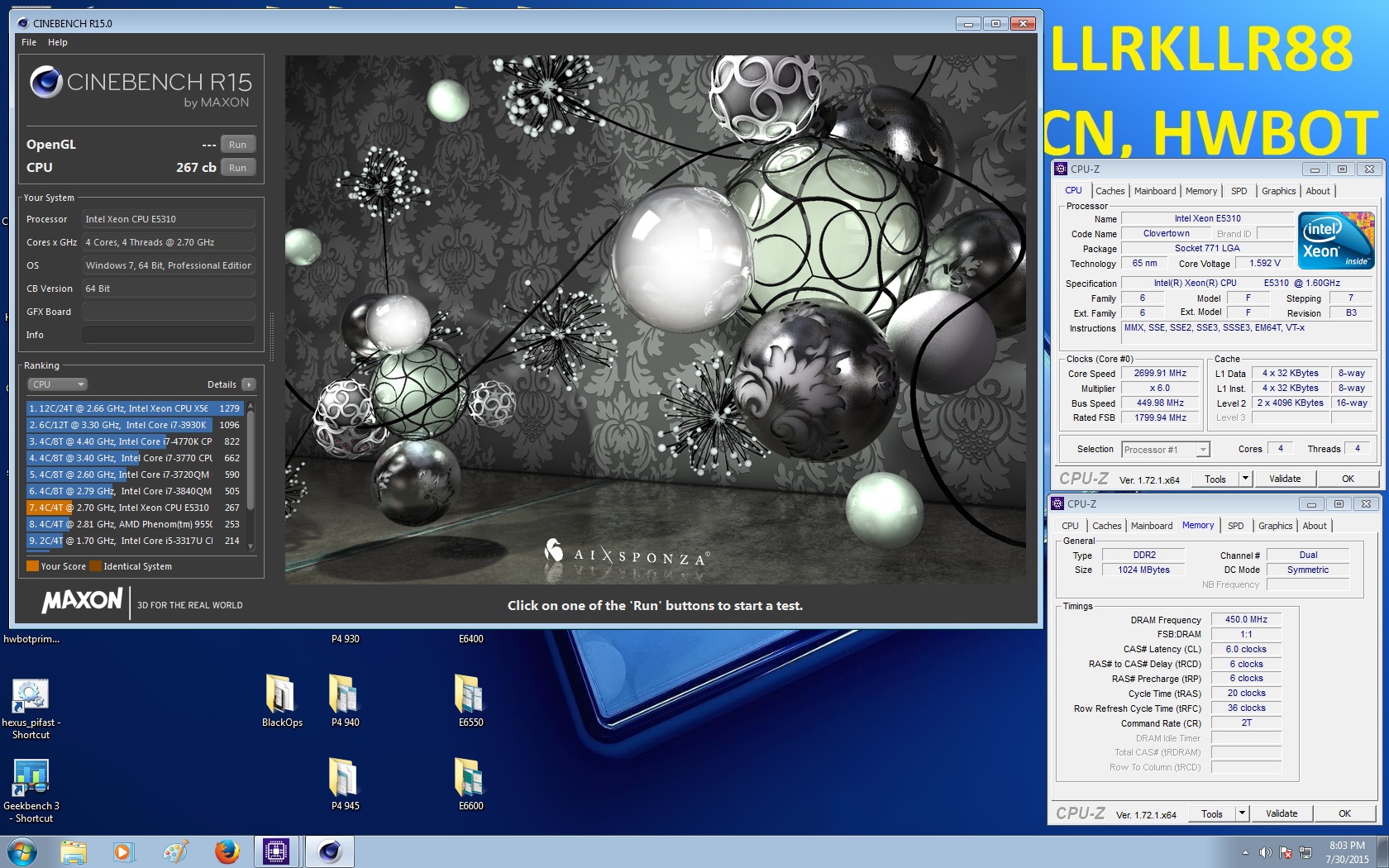Open Processor #1 selection dropdown in CPU-Z
The height and width of the screenshot is (868, 1389).
point(1166,450)
